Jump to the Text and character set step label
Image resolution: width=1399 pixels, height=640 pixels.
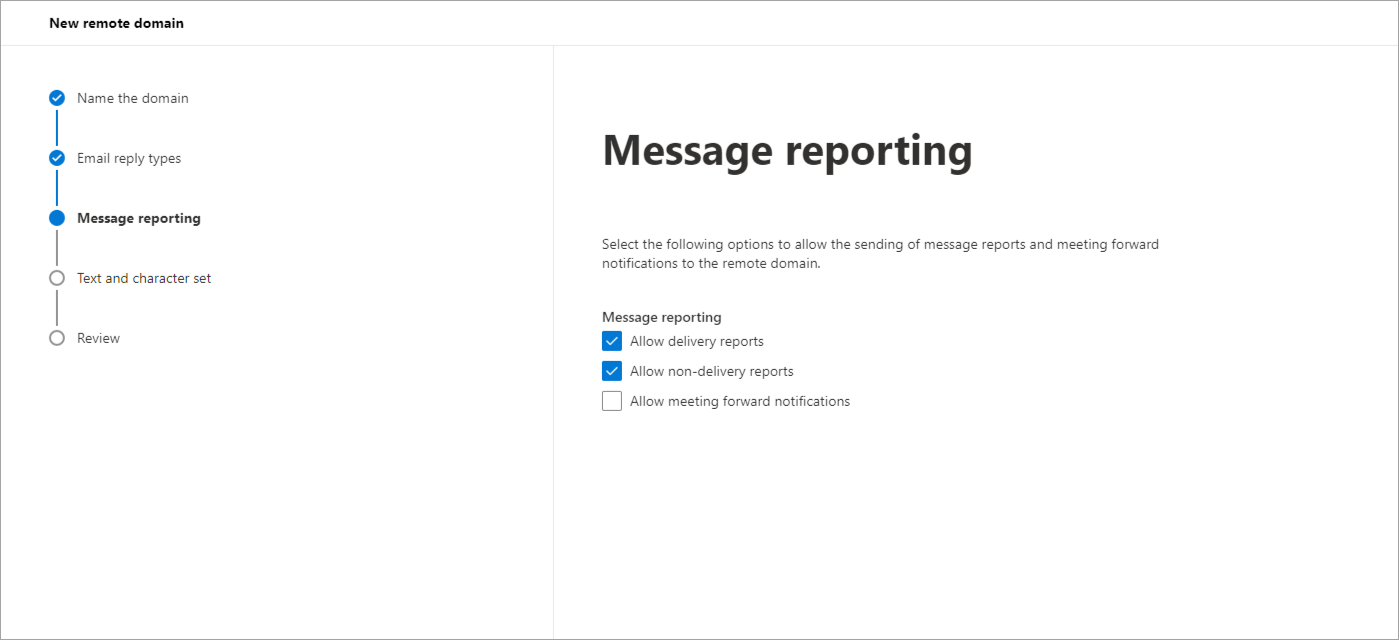(144, 278)
